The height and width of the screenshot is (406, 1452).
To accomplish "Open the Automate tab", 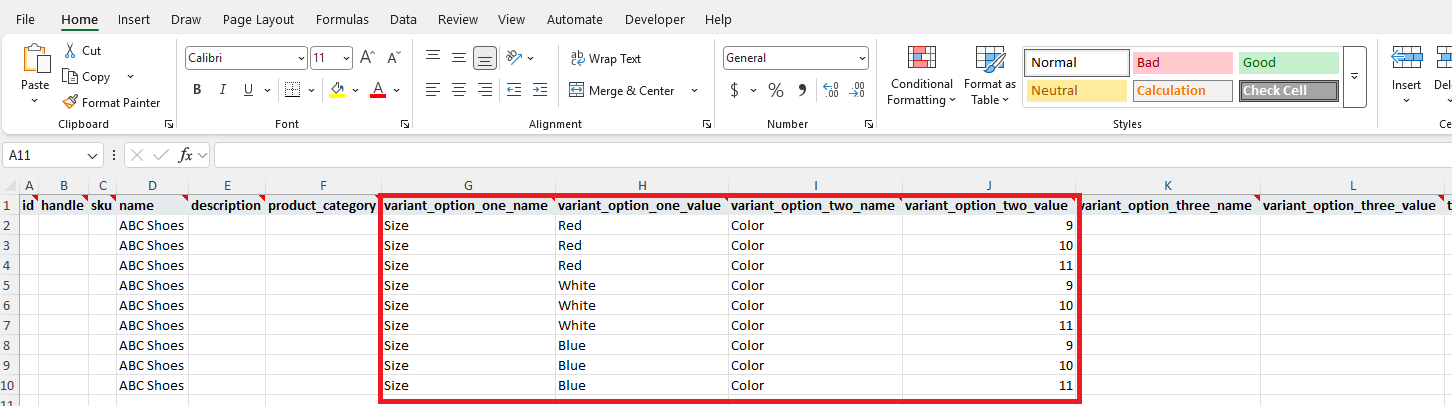I will click(575, 19).
